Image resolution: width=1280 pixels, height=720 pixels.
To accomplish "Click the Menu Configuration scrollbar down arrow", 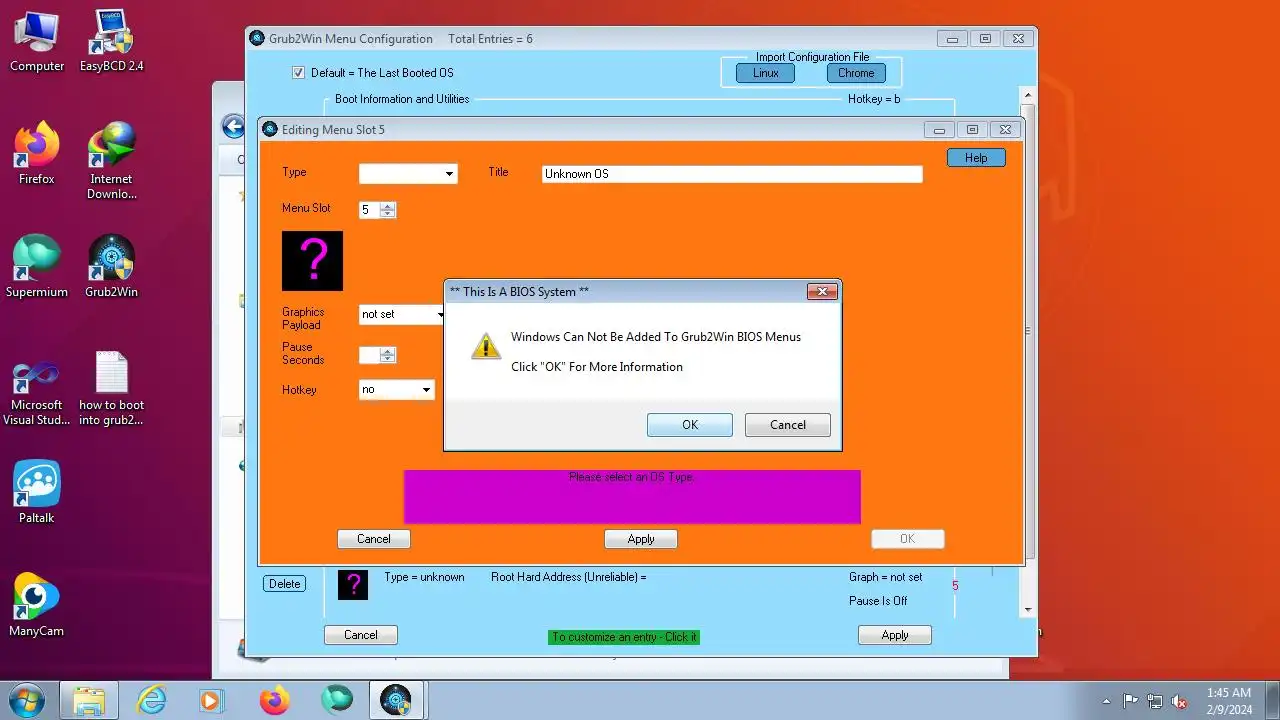I will [x=1028, y=609].
